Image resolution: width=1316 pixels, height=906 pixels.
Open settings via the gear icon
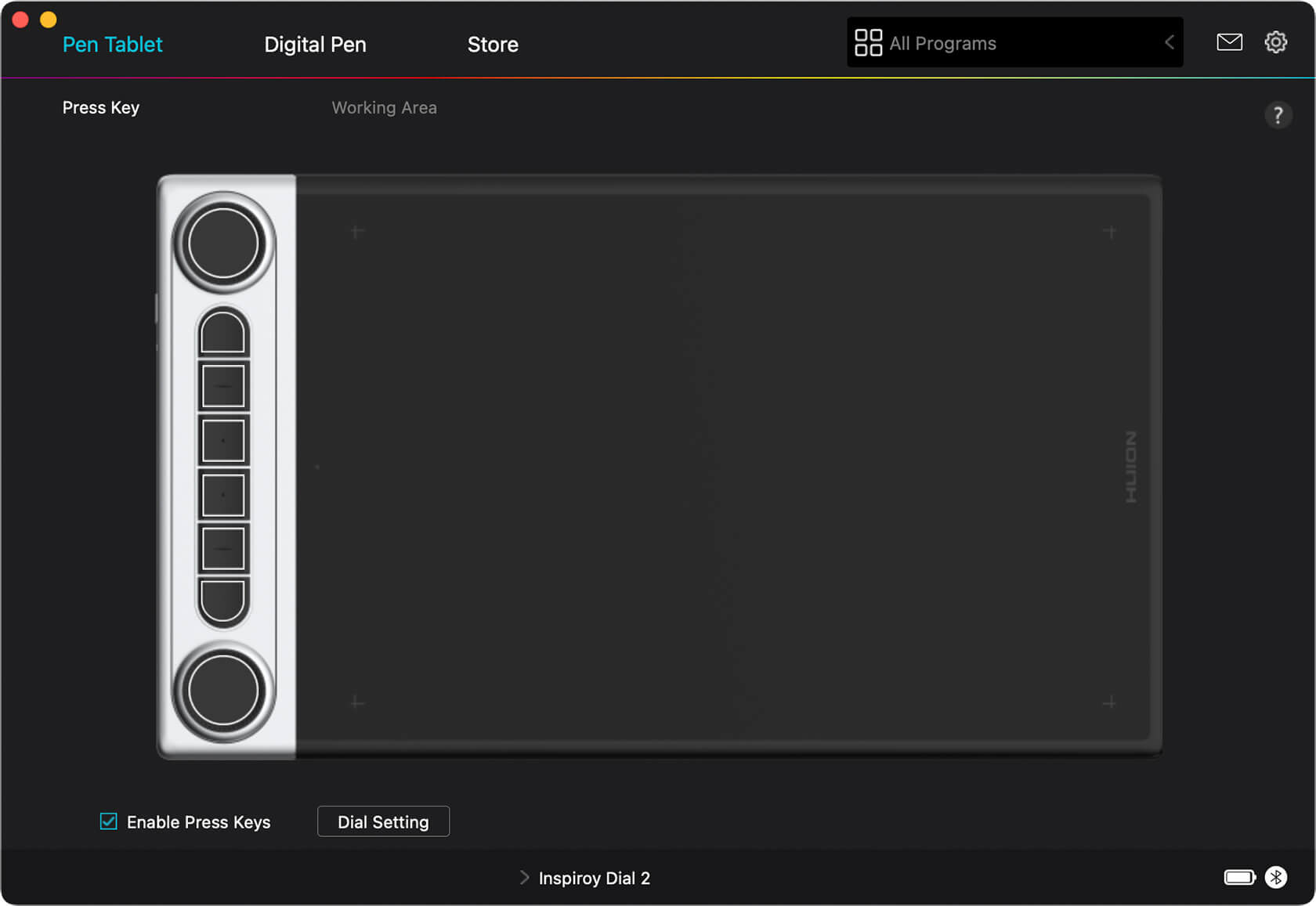point(1275,42)
